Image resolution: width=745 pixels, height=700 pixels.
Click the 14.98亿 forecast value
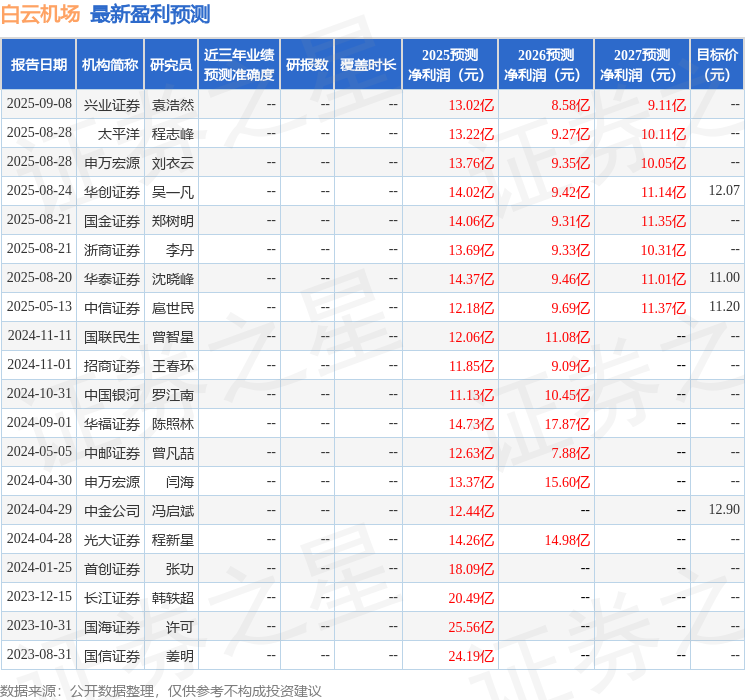point(567,540)
